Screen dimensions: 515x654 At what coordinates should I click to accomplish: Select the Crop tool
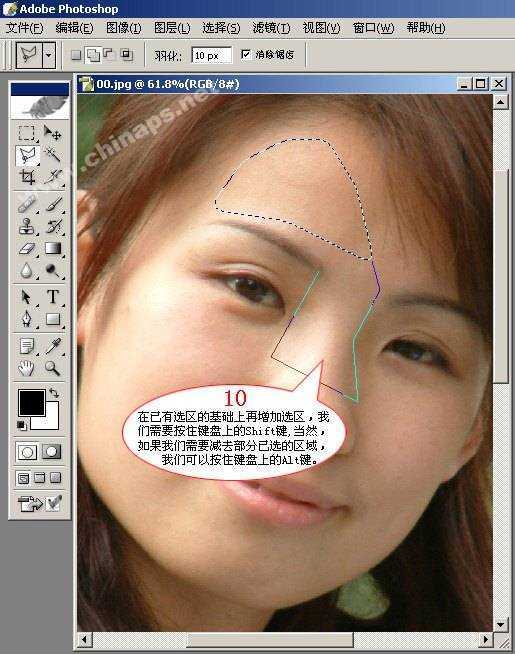[x=27, y=177]
